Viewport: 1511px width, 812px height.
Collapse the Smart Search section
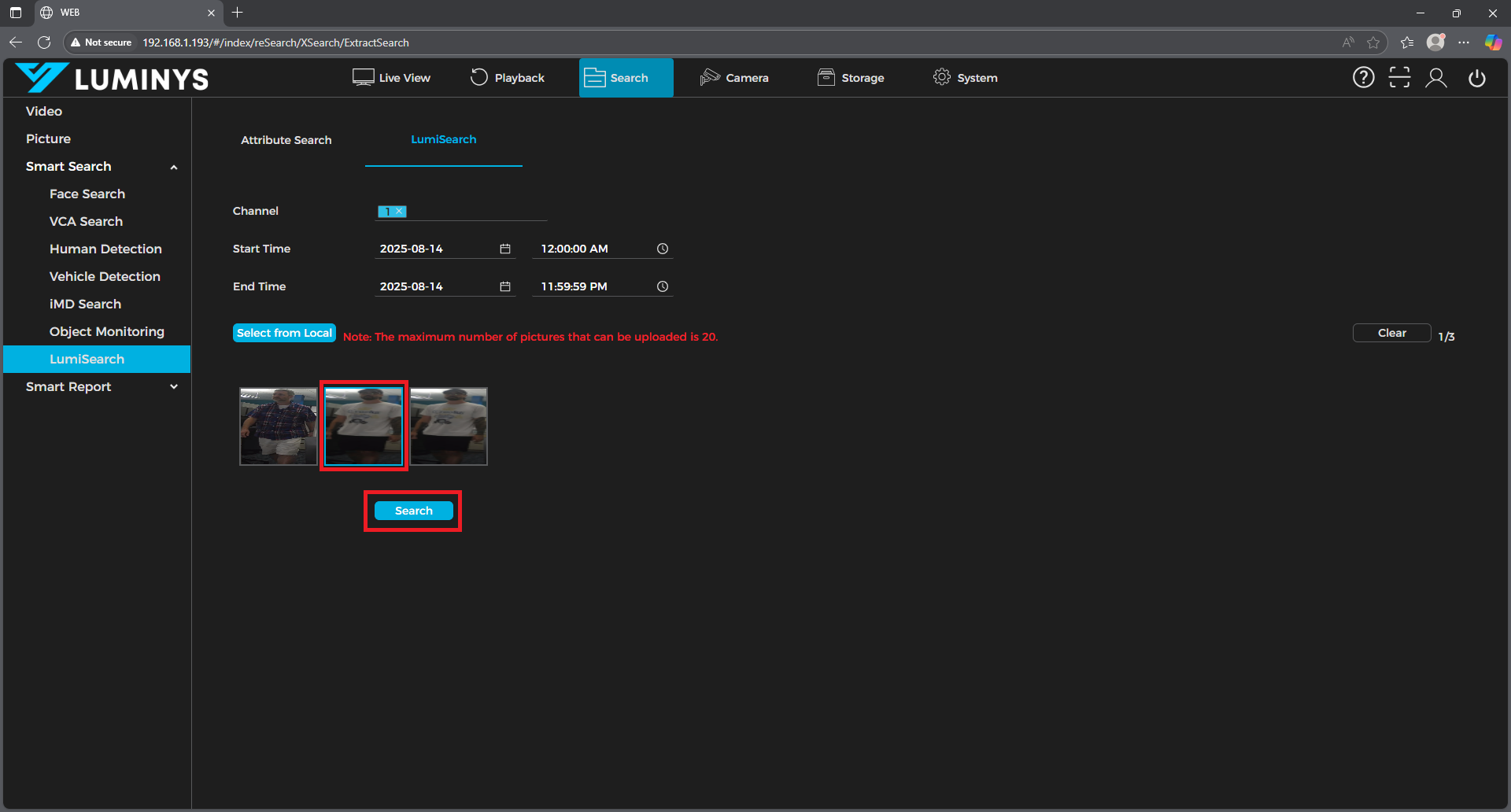click(174, 167)
